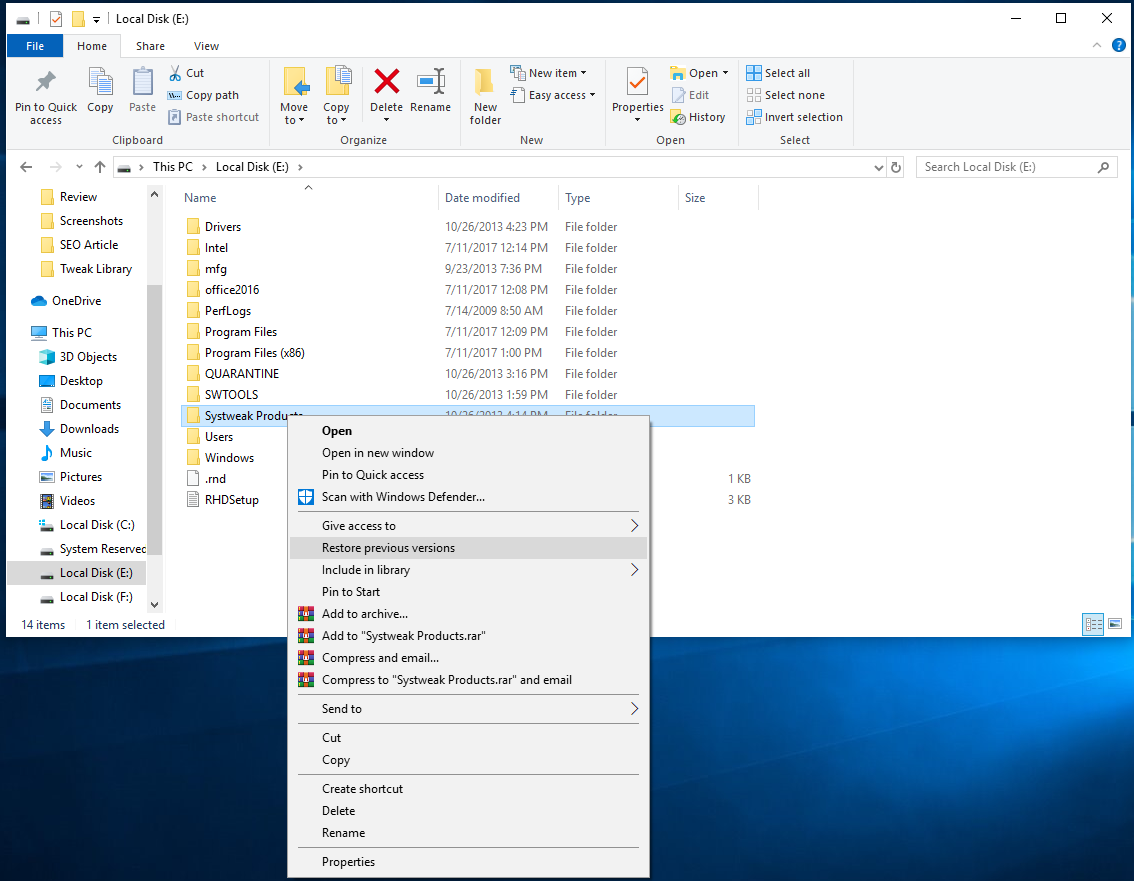The width and height of the screenshot is (1134, 881).
Task: Click the Copy icon in the Clipboard group
Action: tap(100, 81)
